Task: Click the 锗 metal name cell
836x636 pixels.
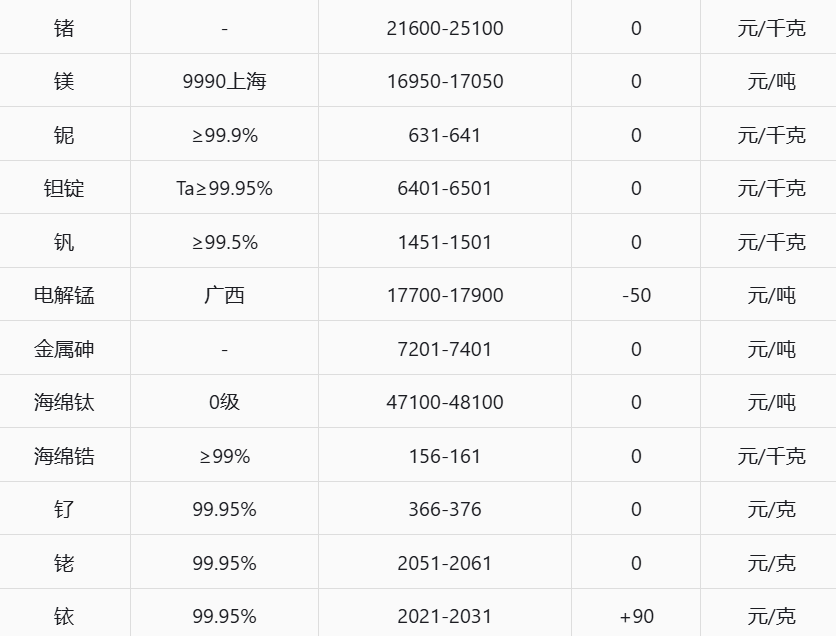Action: click(x=64, y=28)
